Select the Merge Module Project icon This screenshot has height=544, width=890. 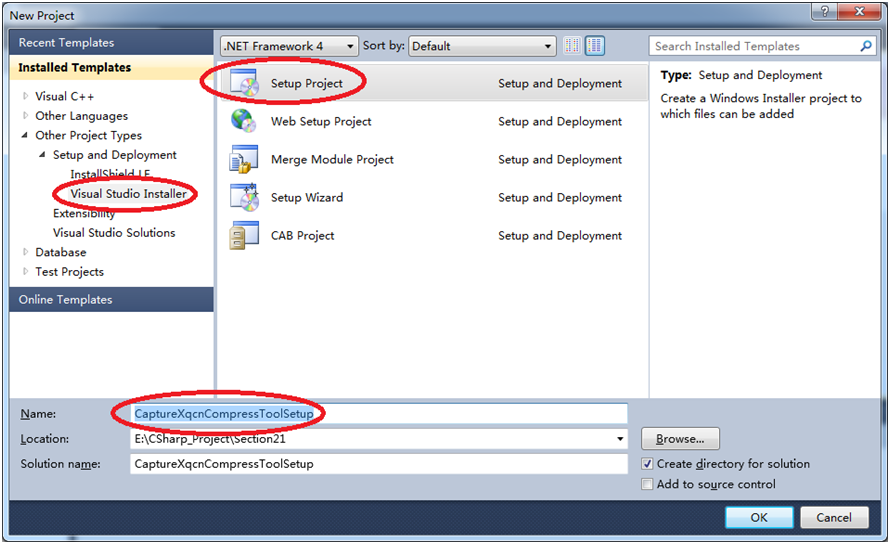click(x=244, y=159)
